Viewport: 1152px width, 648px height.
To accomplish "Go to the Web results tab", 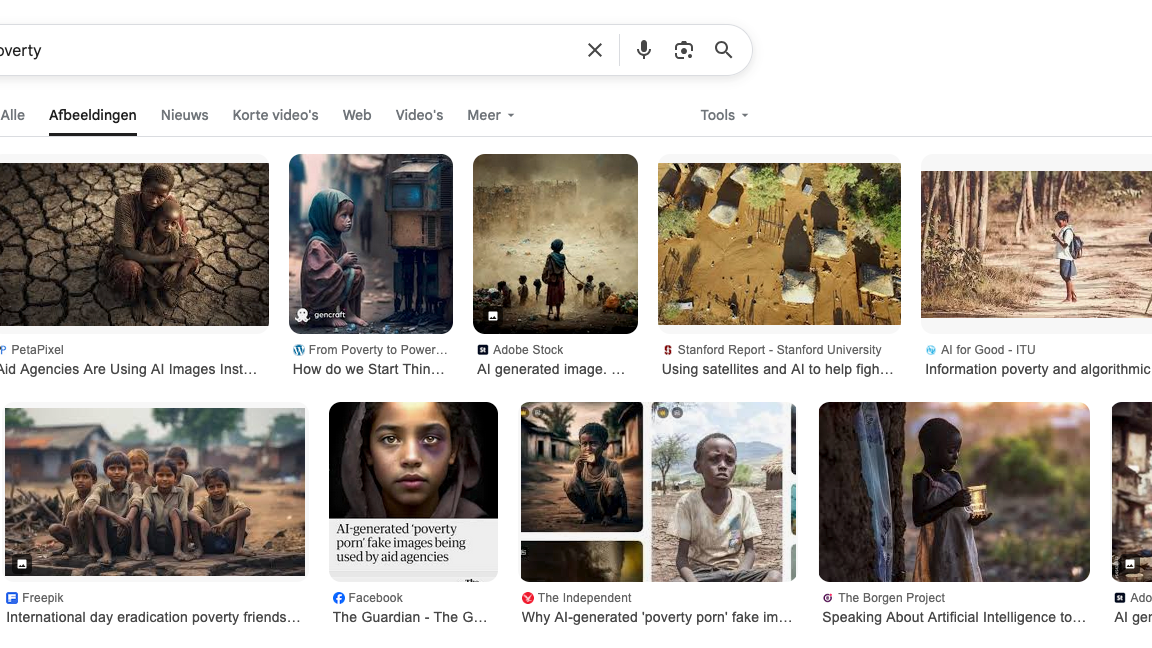I will point(357,115).
